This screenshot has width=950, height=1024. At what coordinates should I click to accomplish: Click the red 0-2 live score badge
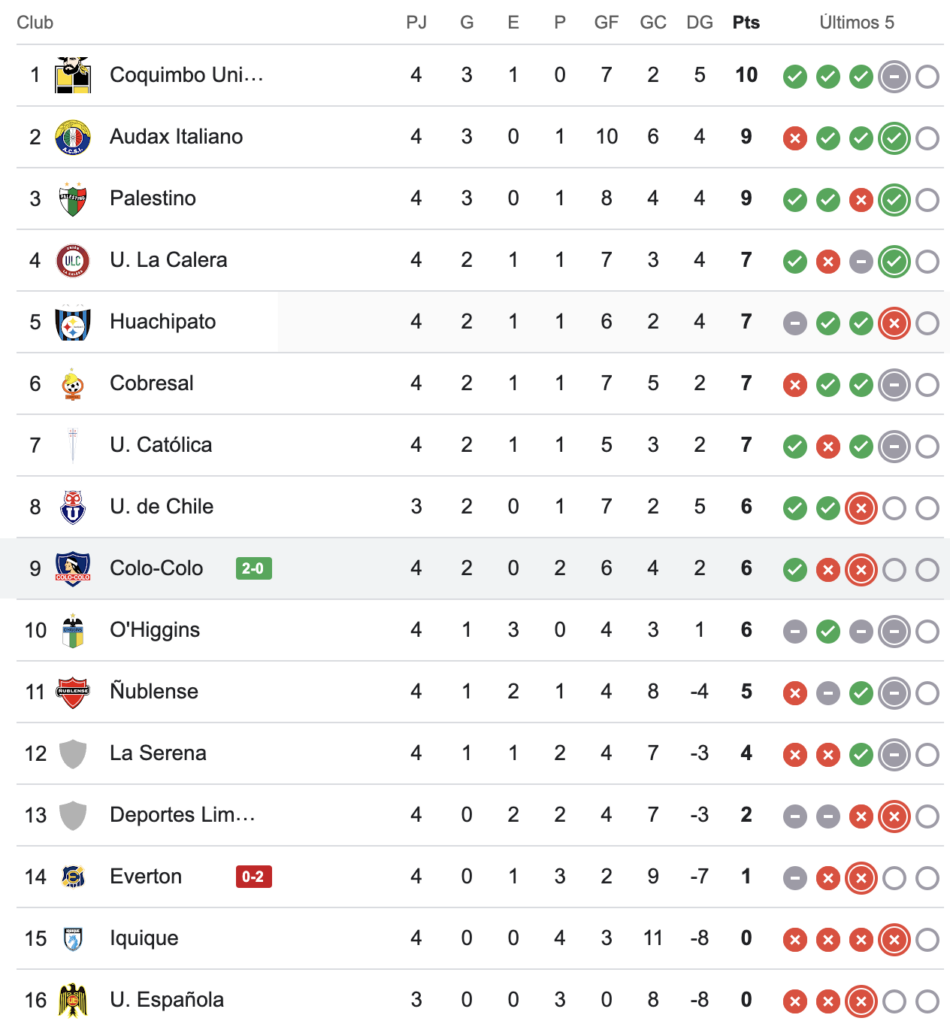[x=254, y=877]
